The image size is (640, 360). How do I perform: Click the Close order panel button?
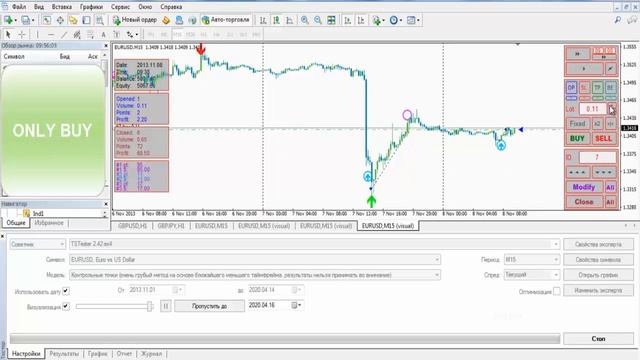[584, 202]
